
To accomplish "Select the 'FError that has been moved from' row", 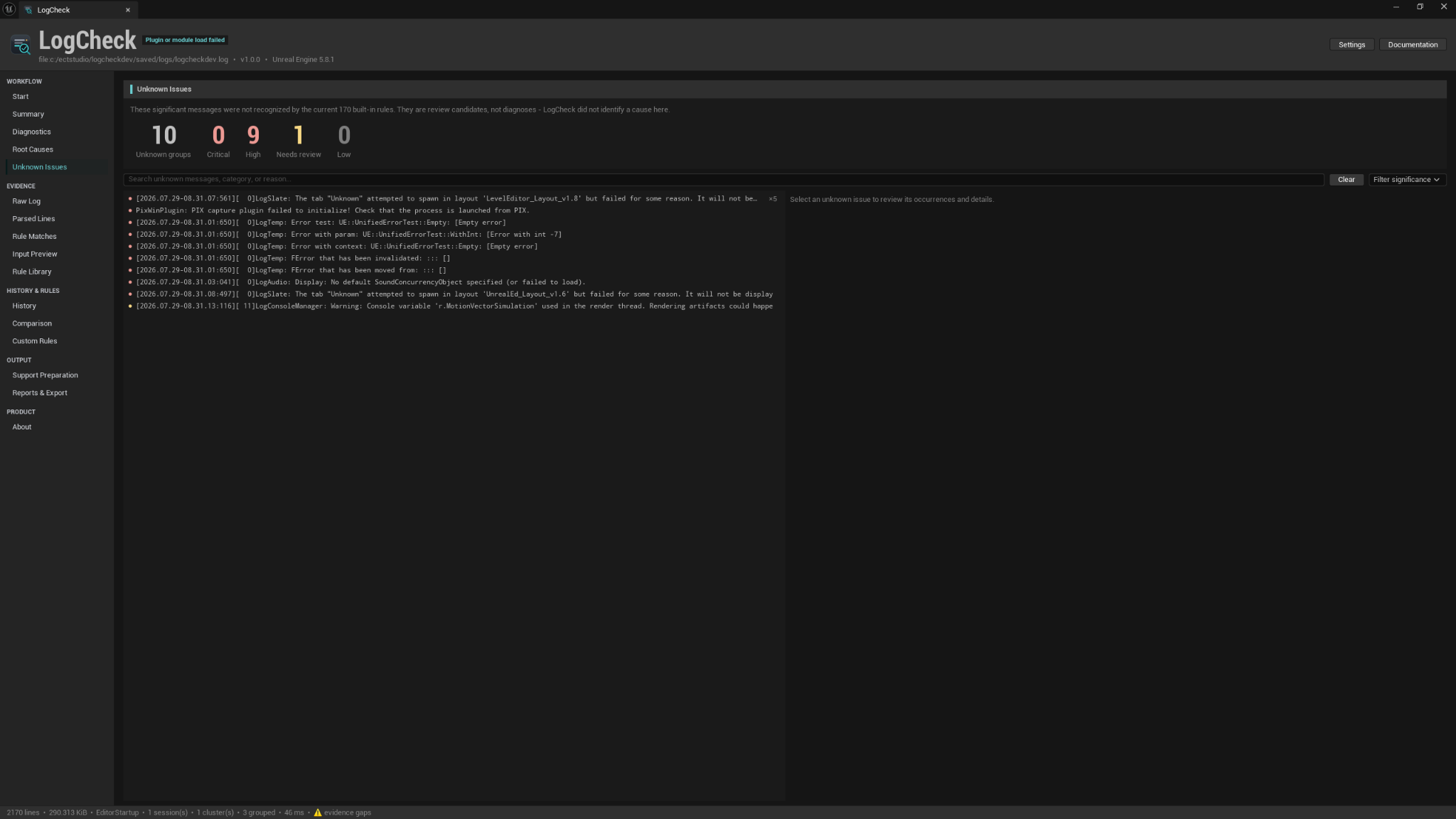I will coord(454,270).
